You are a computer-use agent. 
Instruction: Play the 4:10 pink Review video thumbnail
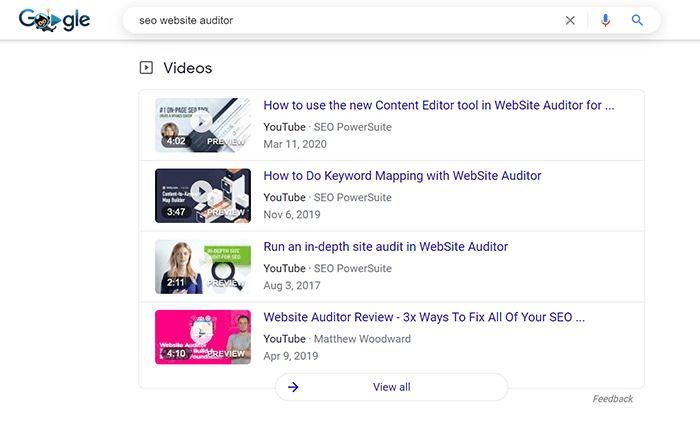(203, 337)
